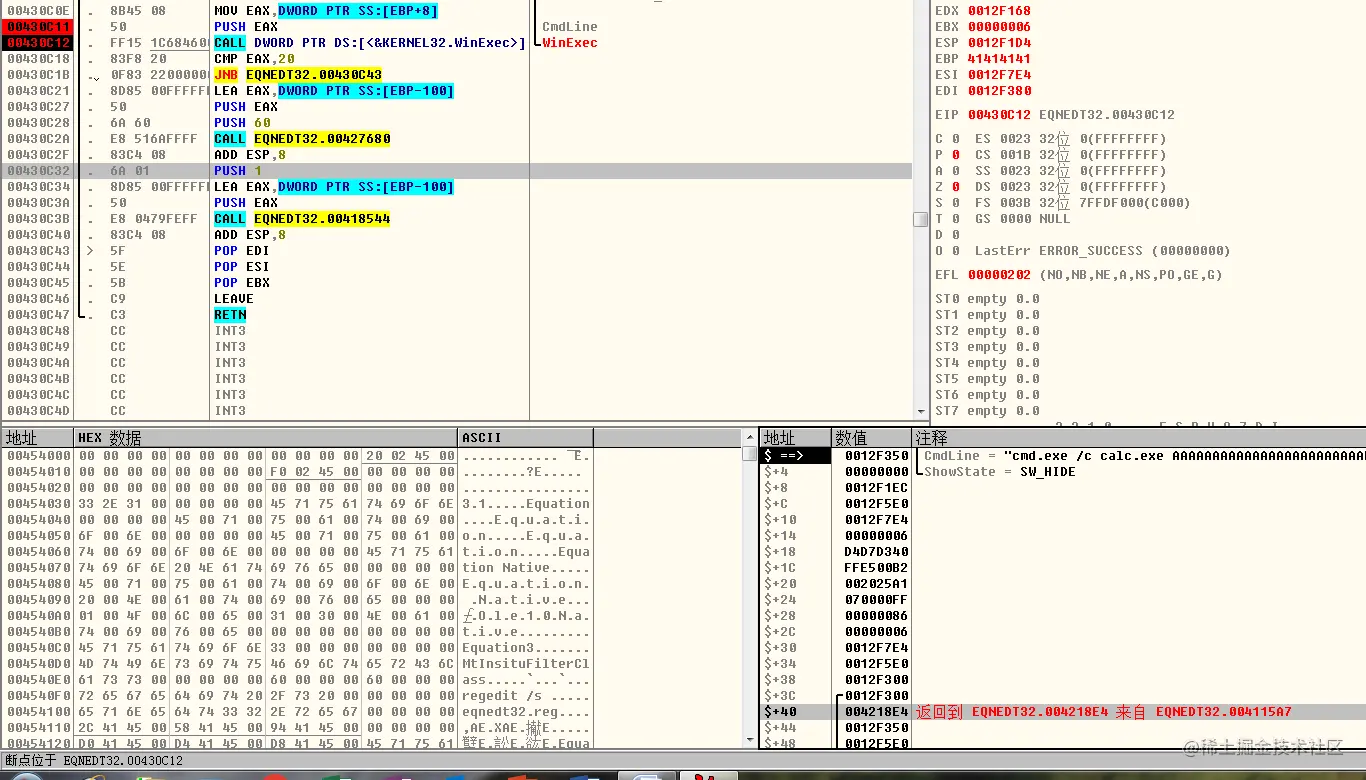Image resolution: width=1366 pixels, height=780 pixels.
Task: Select the JNB EQNEDT32.00430C43 instruction
Action: tap(298, 75)
